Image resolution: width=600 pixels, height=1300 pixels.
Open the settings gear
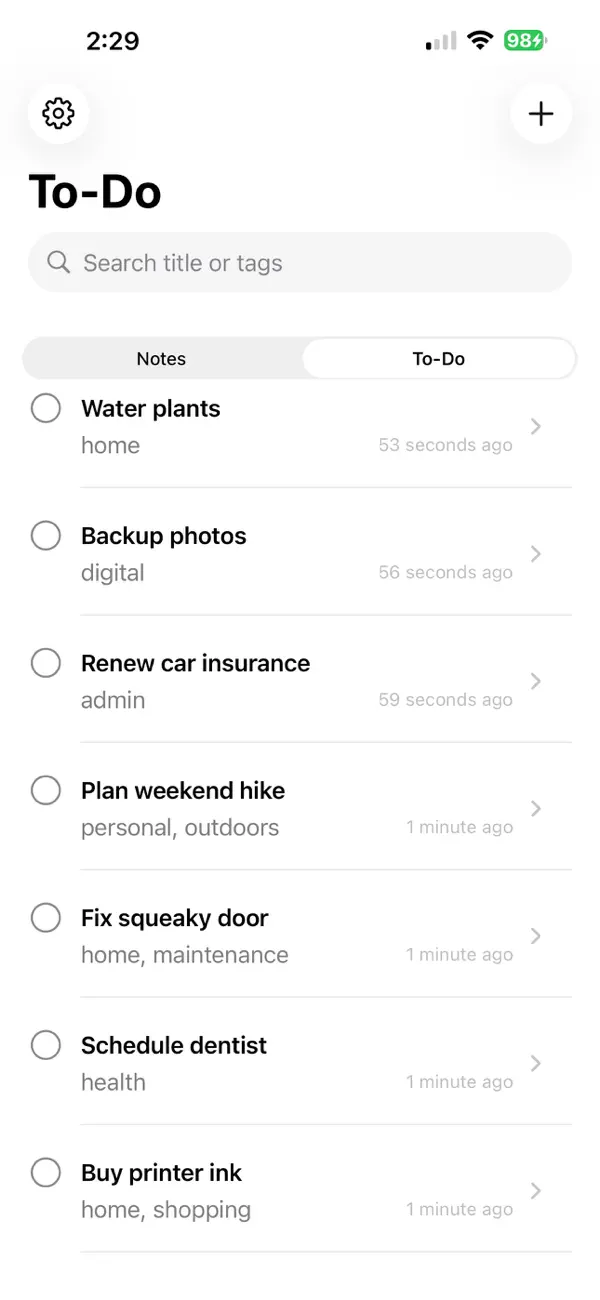coord(58,114)
